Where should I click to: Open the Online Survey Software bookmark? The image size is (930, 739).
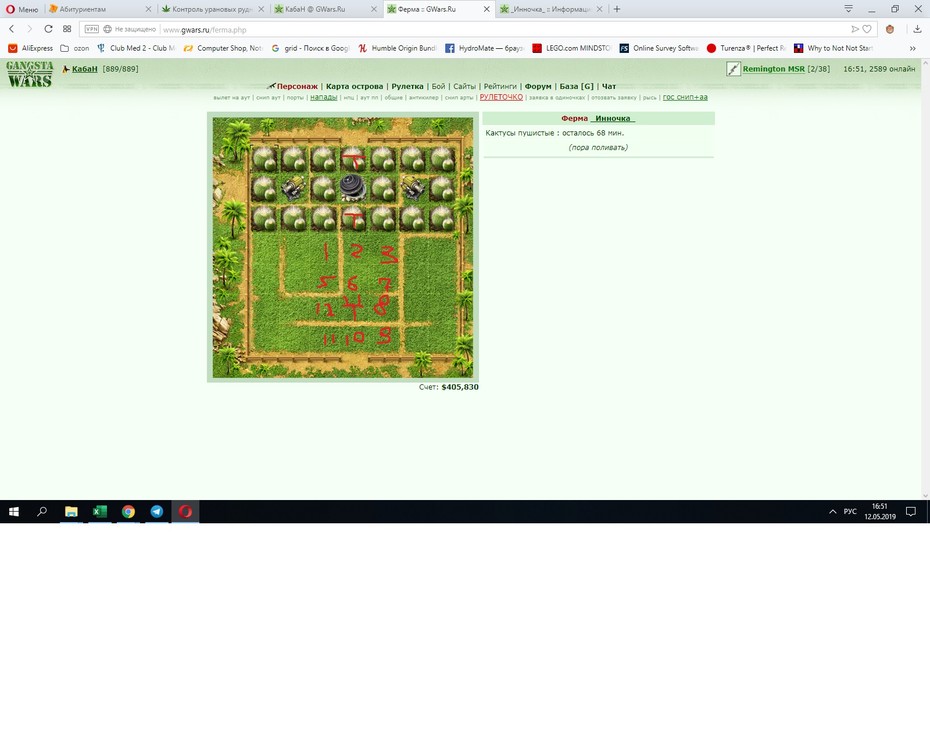tap(659, 48)
